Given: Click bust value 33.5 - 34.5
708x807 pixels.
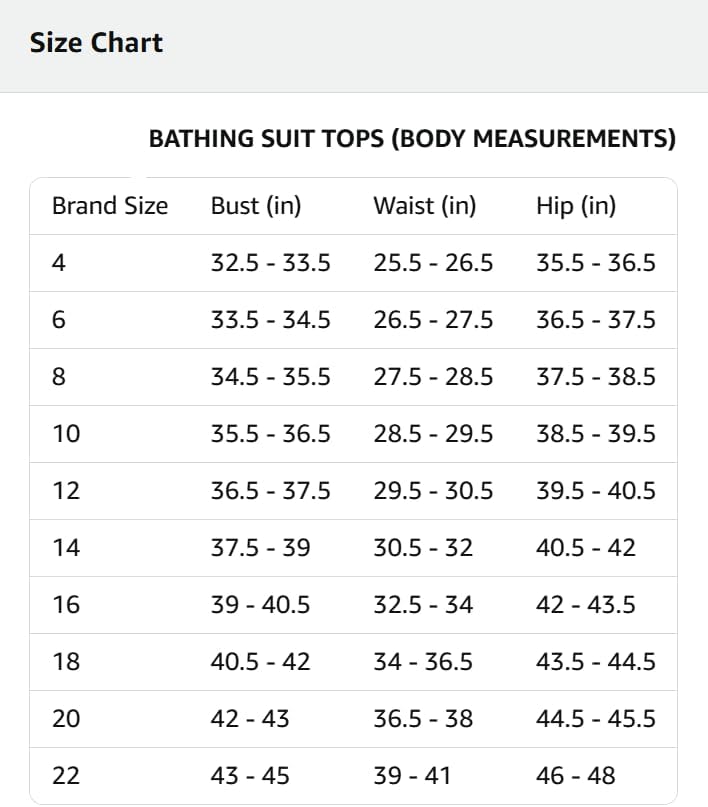Looking at the screenshot, I should 271,320.
